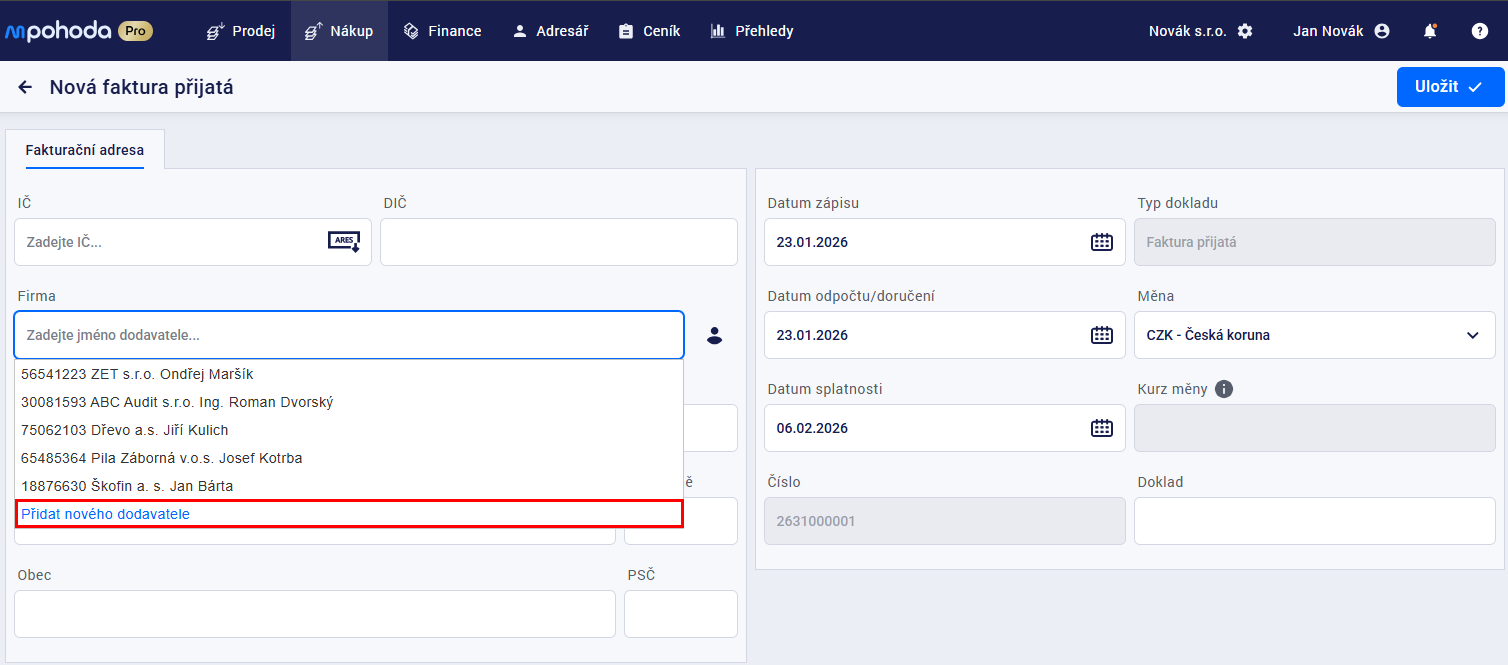Open Jan Novák user account menu

[x=1340, y=31]
